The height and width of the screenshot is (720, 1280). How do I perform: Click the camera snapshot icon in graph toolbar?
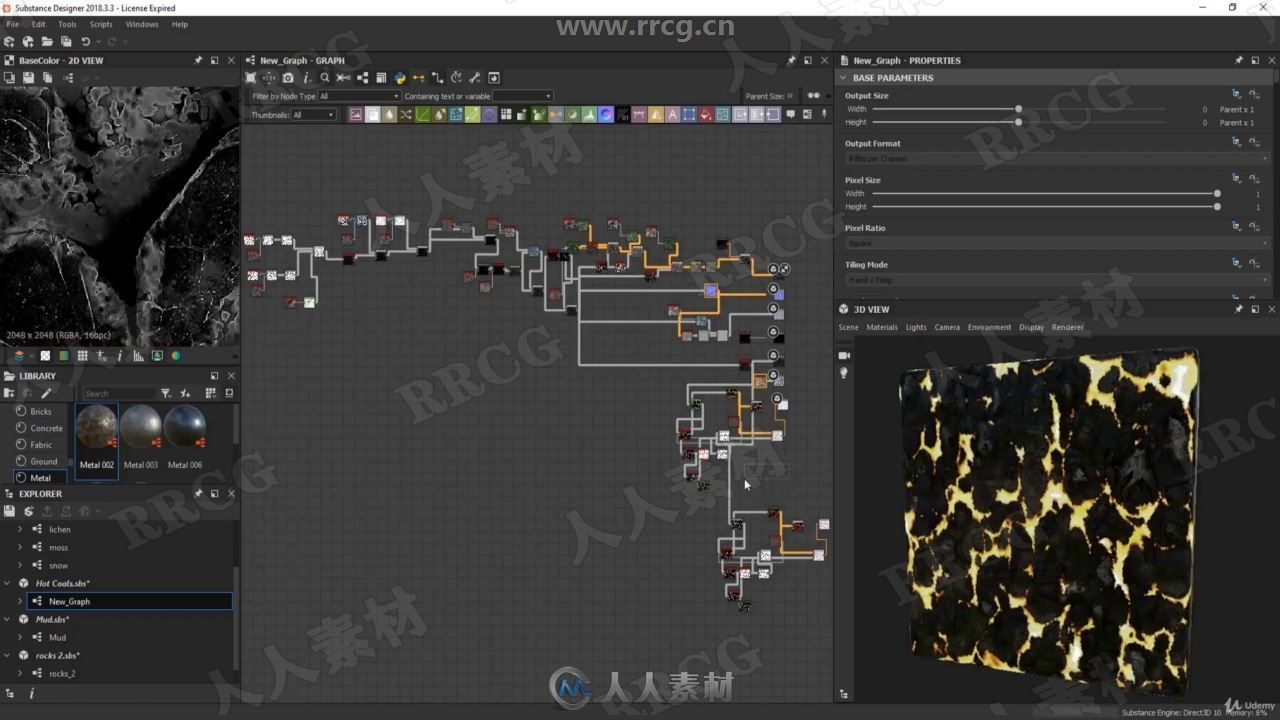(x=288, y=78)
